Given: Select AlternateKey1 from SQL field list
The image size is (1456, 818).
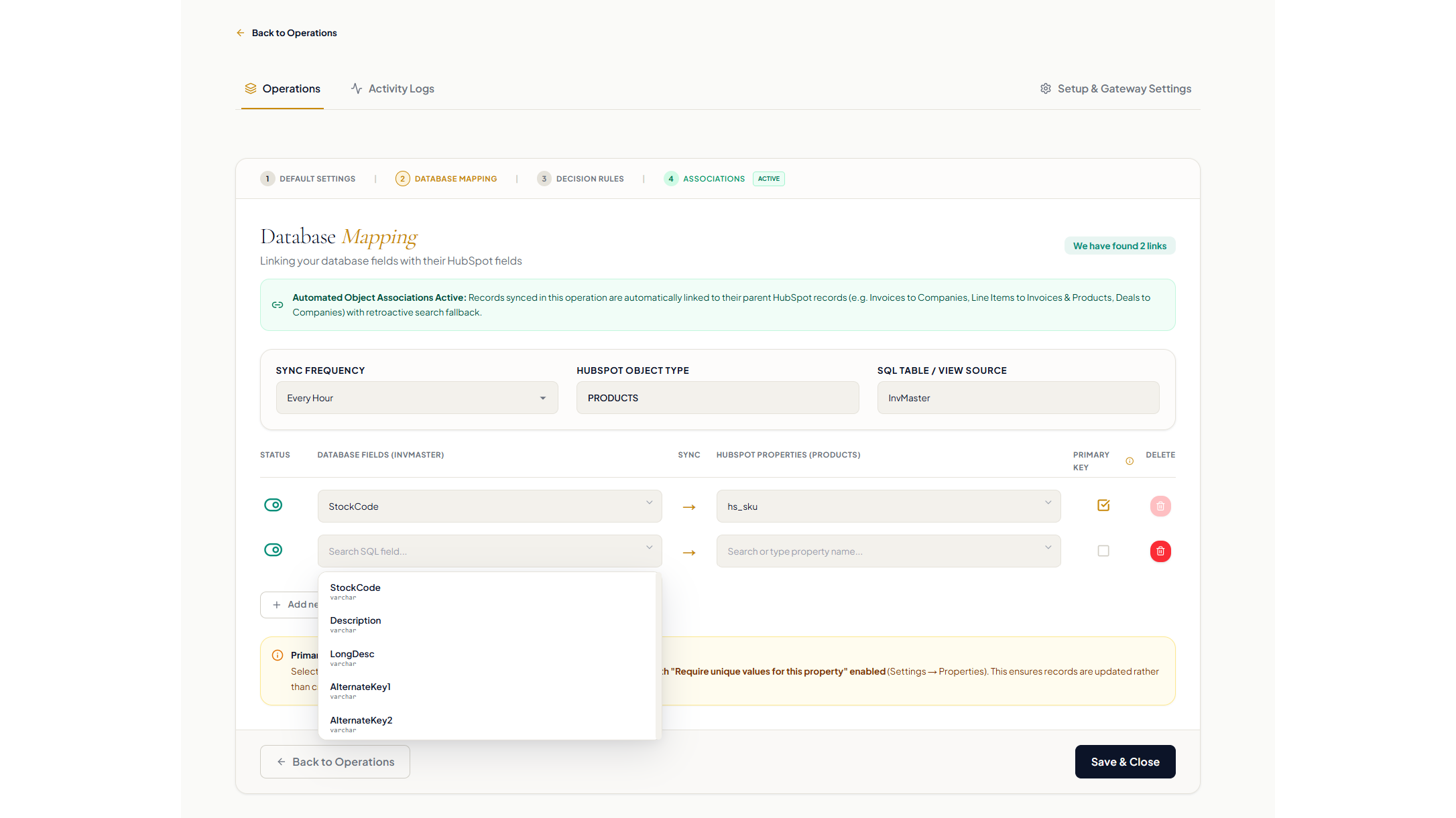Looking at the screenshot, I should coord(487,691).
